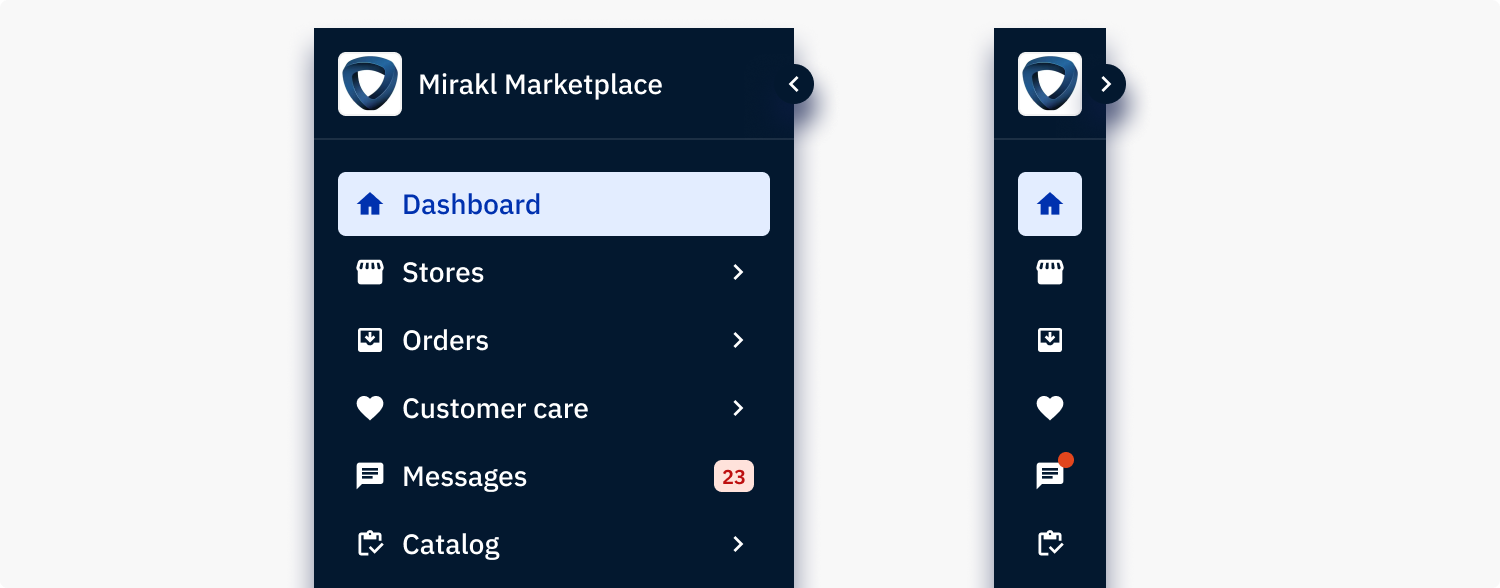Image resolution: width=1500 pixels, height=588 pixels.
Task: Click the Orders label in expanded sidebar
Action: [445, 340]
